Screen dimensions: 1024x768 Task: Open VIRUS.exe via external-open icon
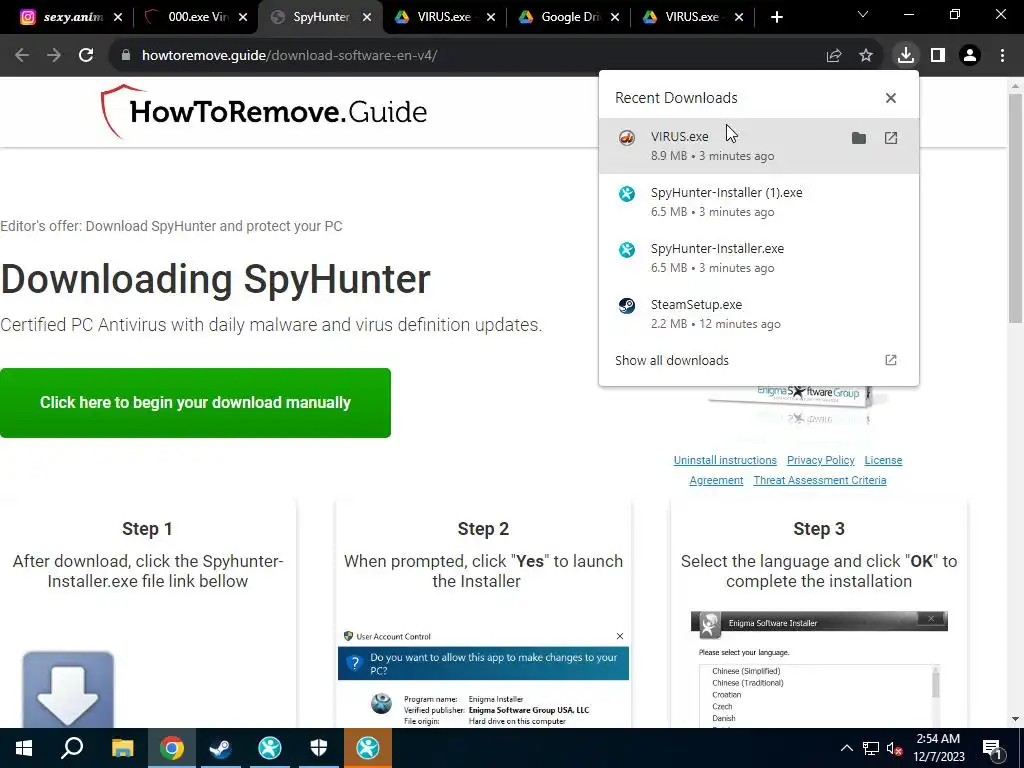tap(891, 138)
